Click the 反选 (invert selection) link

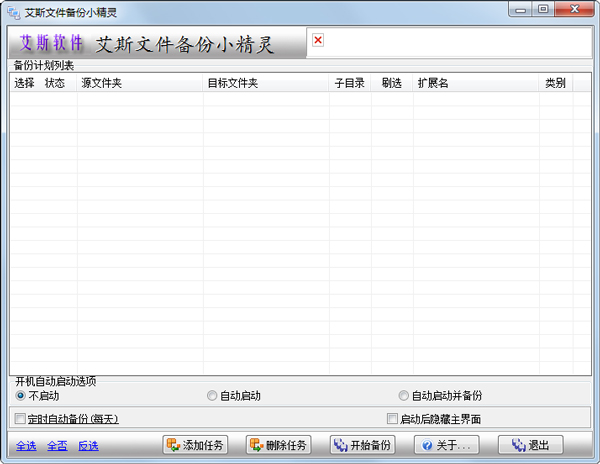88,446
